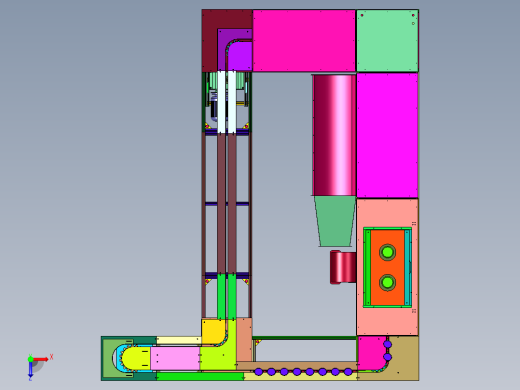Select the left brown vertical rail mid-tower
The image size is (520, 390).
[x=221, y=203]
